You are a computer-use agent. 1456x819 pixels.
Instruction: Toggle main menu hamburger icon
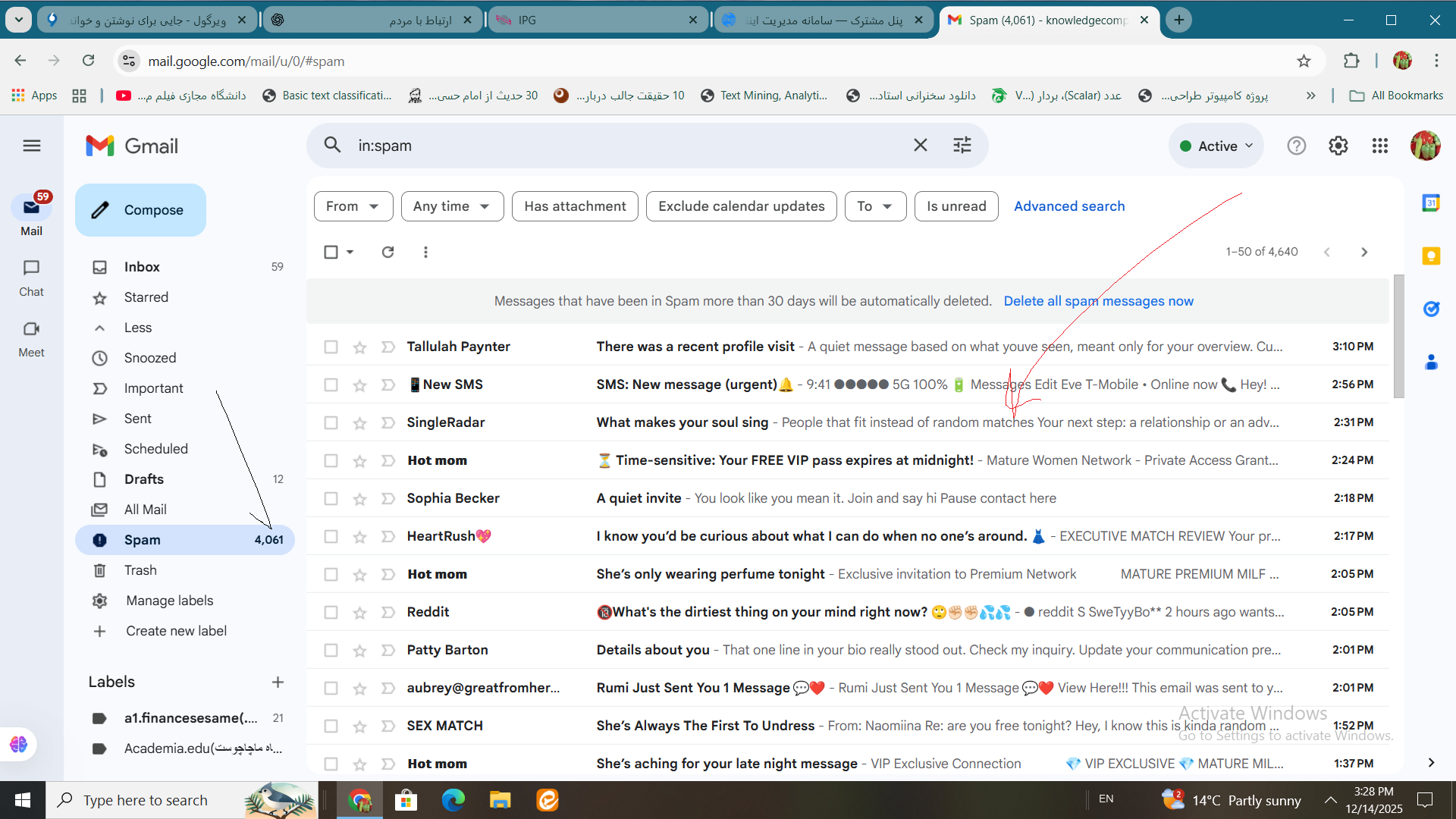(32, 146)
